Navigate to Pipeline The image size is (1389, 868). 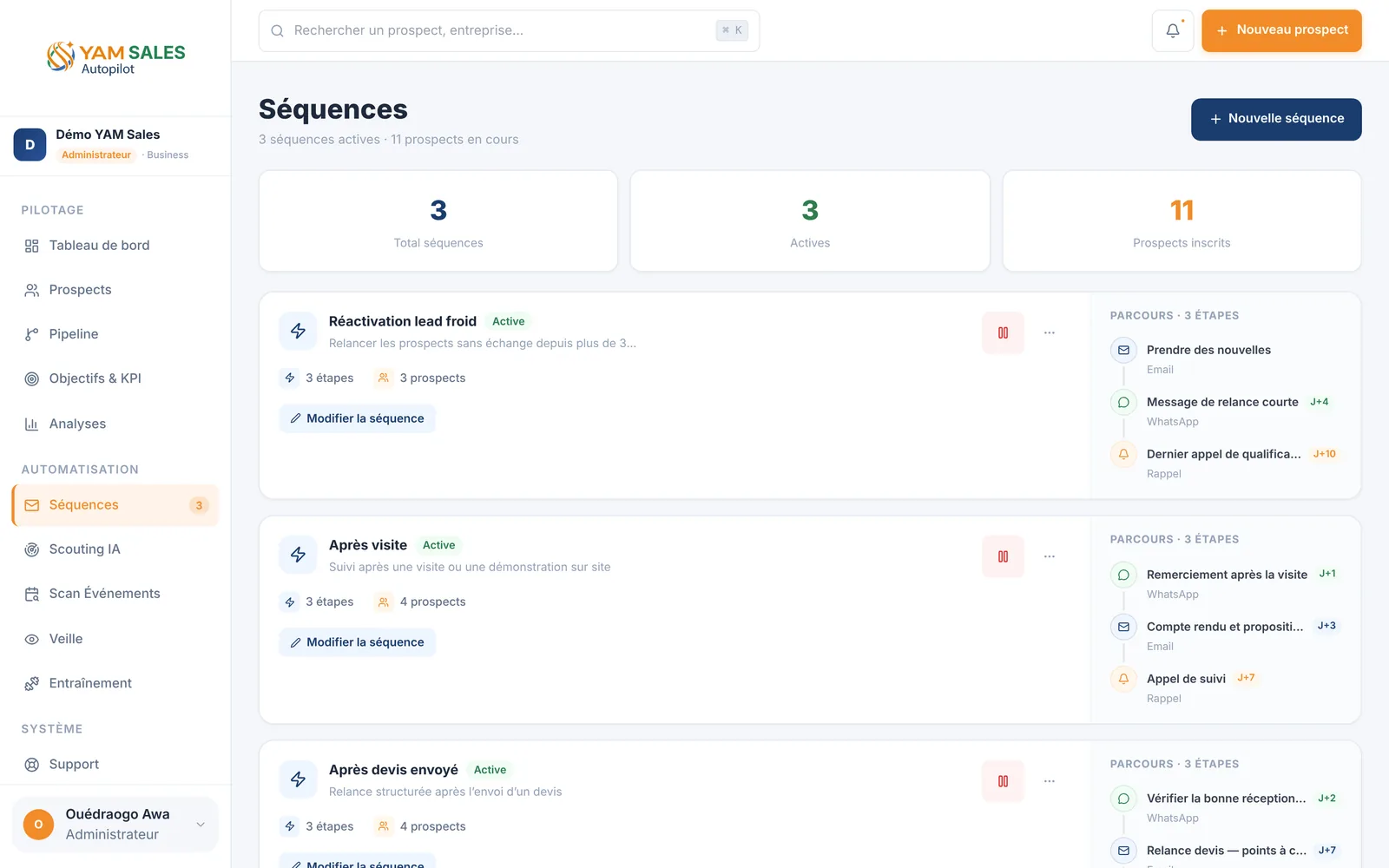point(115,334)
